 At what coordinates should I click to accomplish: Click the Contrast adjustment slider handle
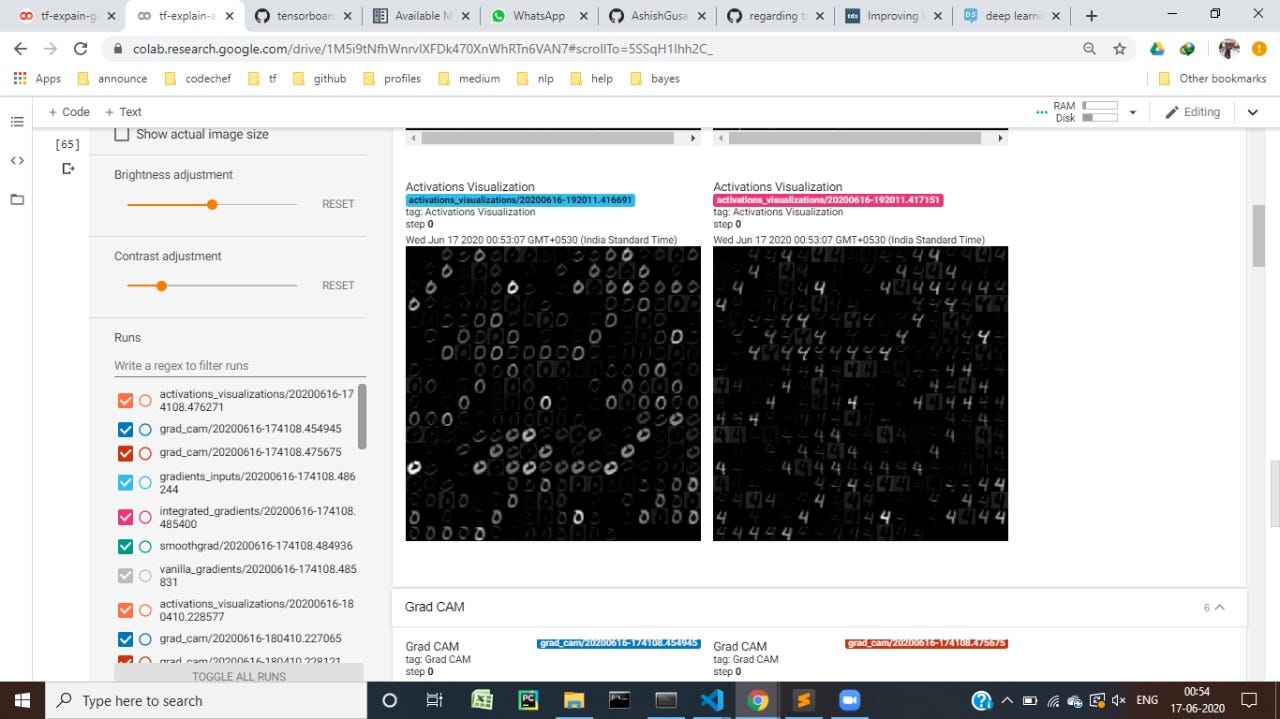tap(161, 285)
